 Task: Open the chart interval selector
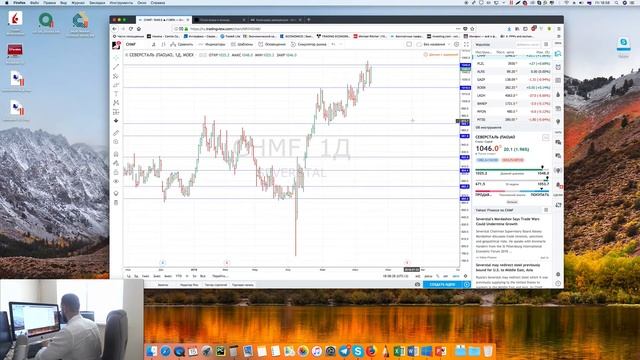pos(153,44)
